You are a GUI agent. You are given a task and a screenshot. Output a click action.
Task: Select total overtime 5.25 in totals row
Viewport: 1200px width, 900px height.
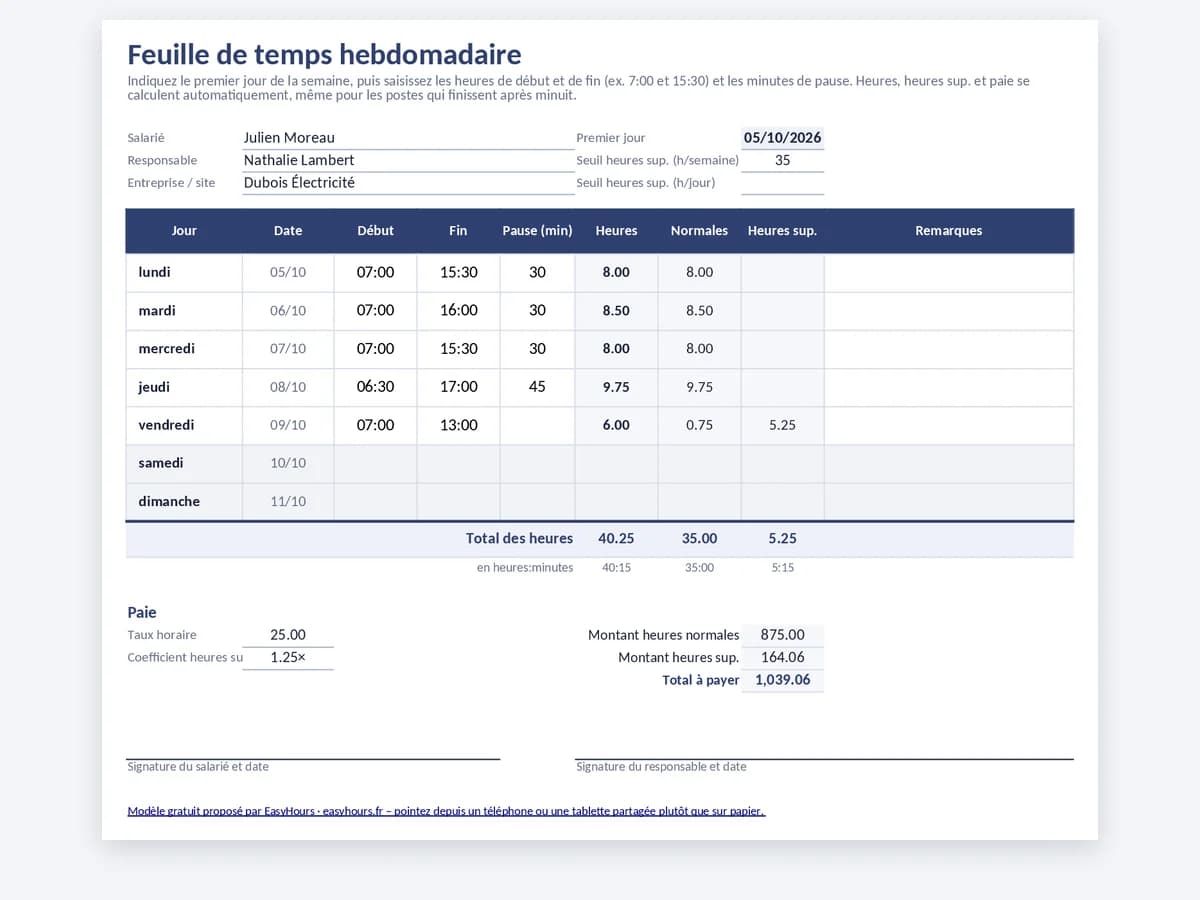783,539
